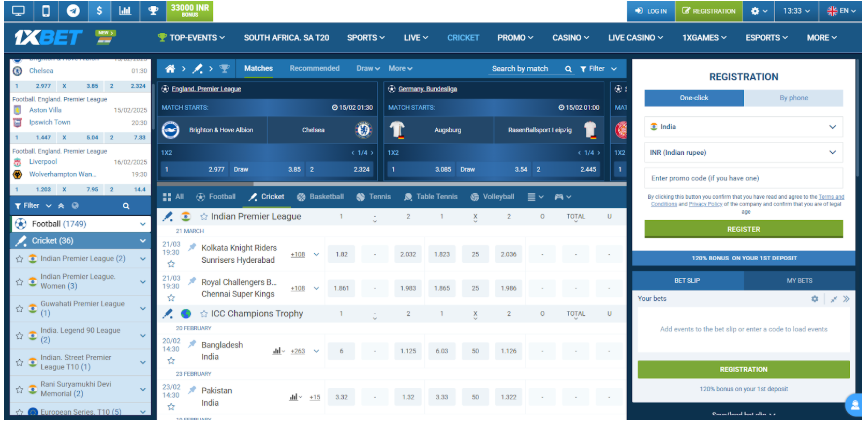
Task: Favorite the Bangladesh vs India match star
Action: coord(171,361)
